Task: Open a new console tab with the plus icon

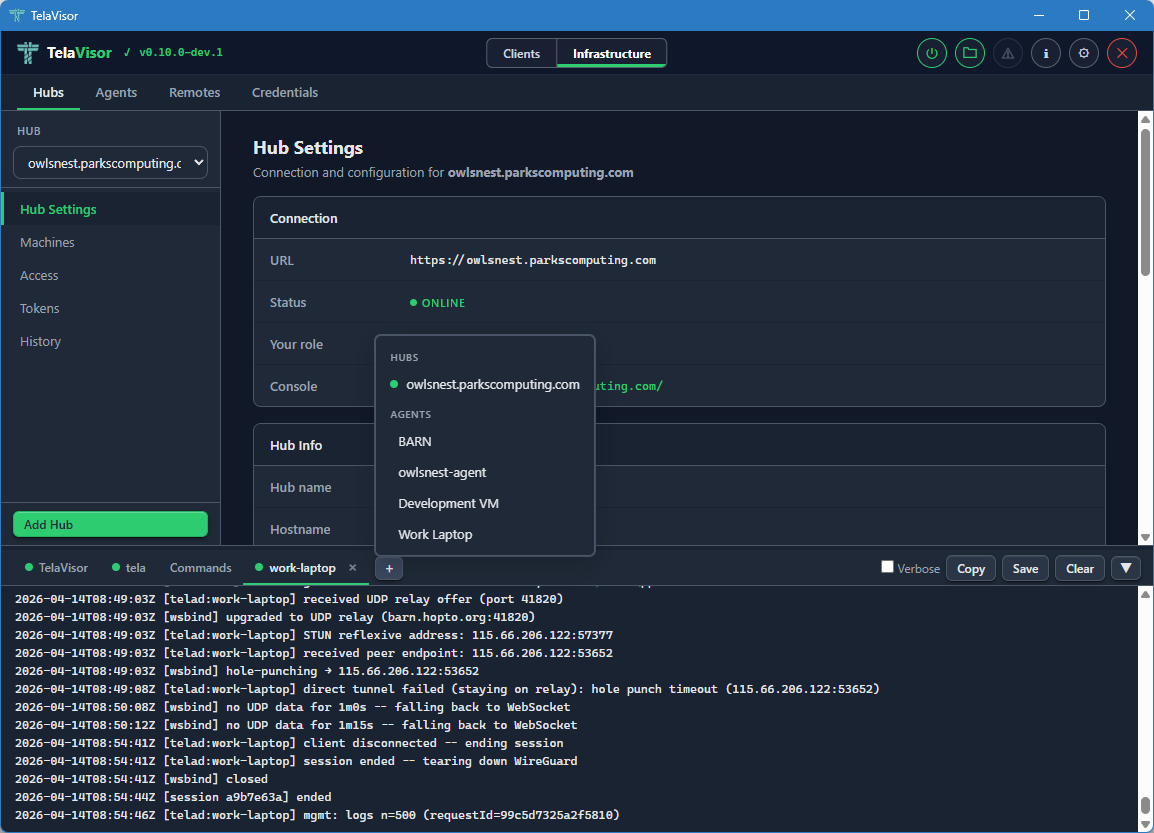Action: [x=388, y=567]
